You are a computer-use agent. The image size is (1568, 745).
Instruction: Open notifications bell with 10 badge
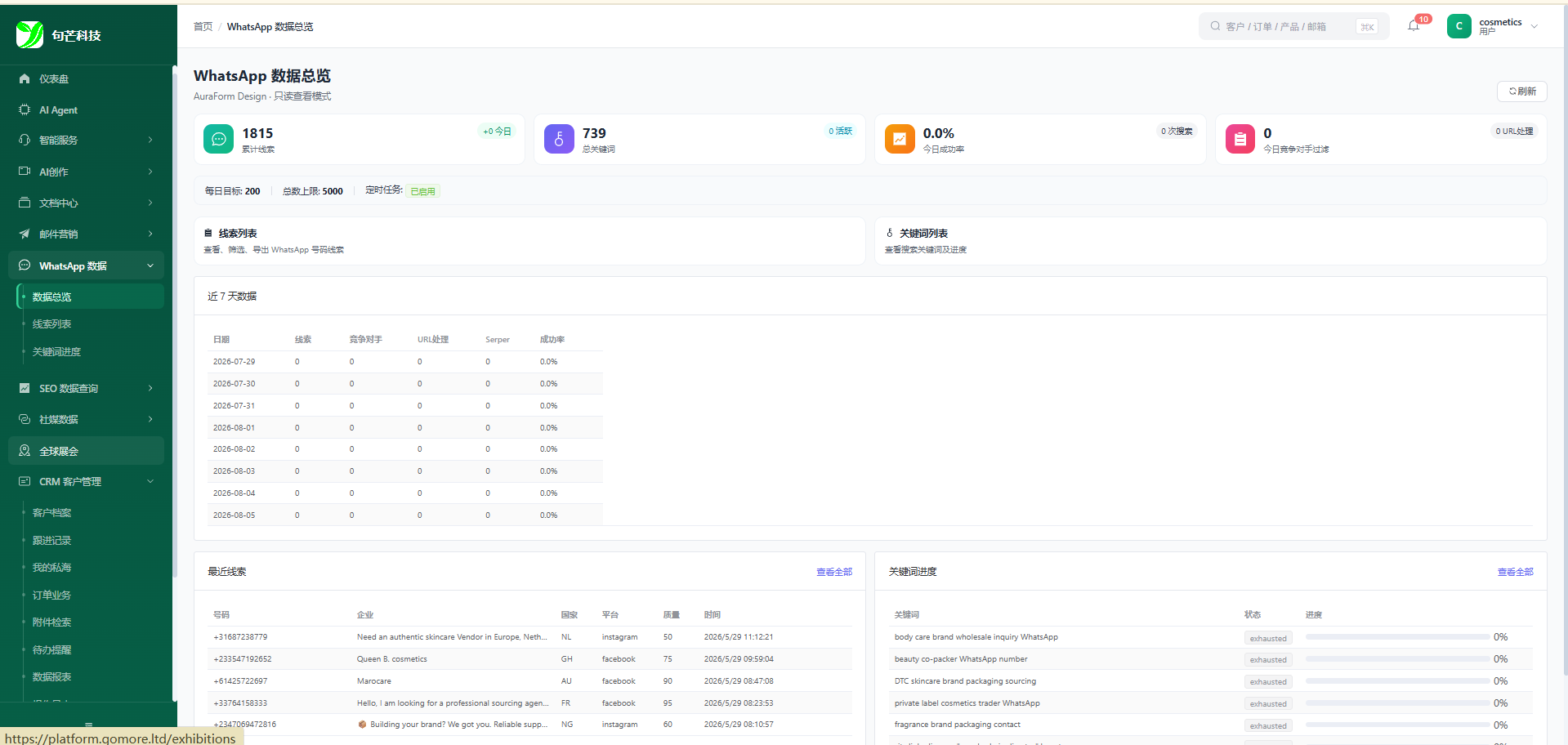(1414, 26)
